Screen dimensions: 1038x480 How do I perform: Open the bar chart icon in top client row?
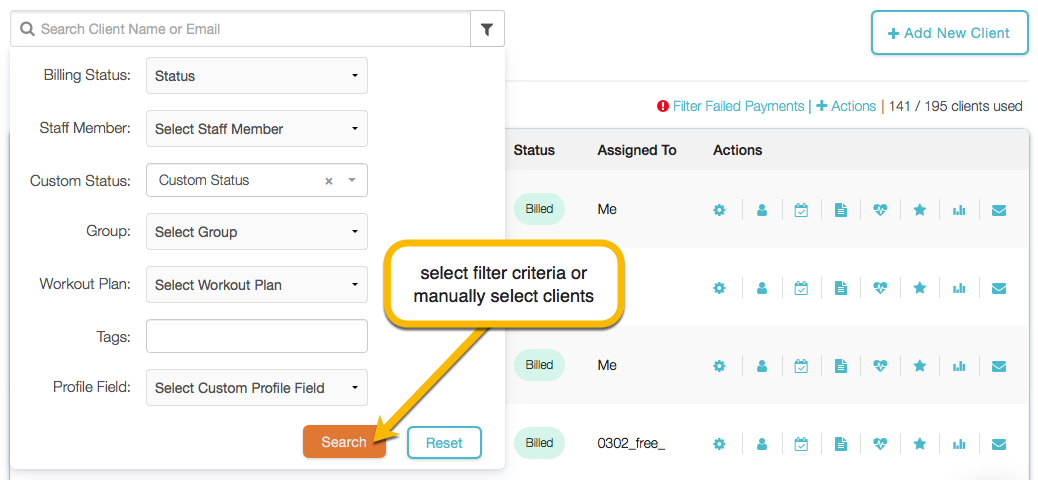[959, 210]
